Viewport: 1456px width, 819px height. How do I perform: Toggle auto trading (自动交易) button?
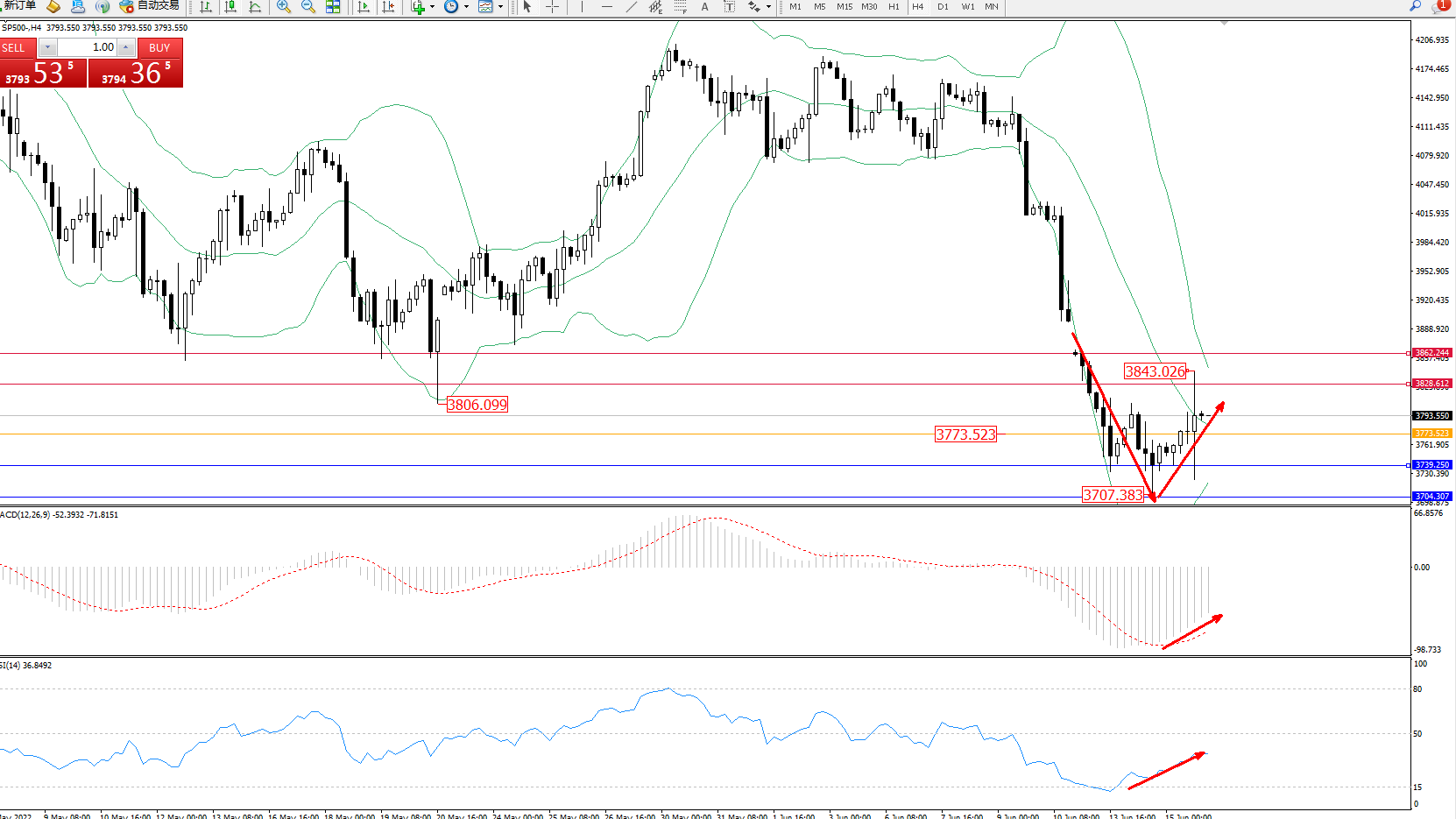coord(150,6)
